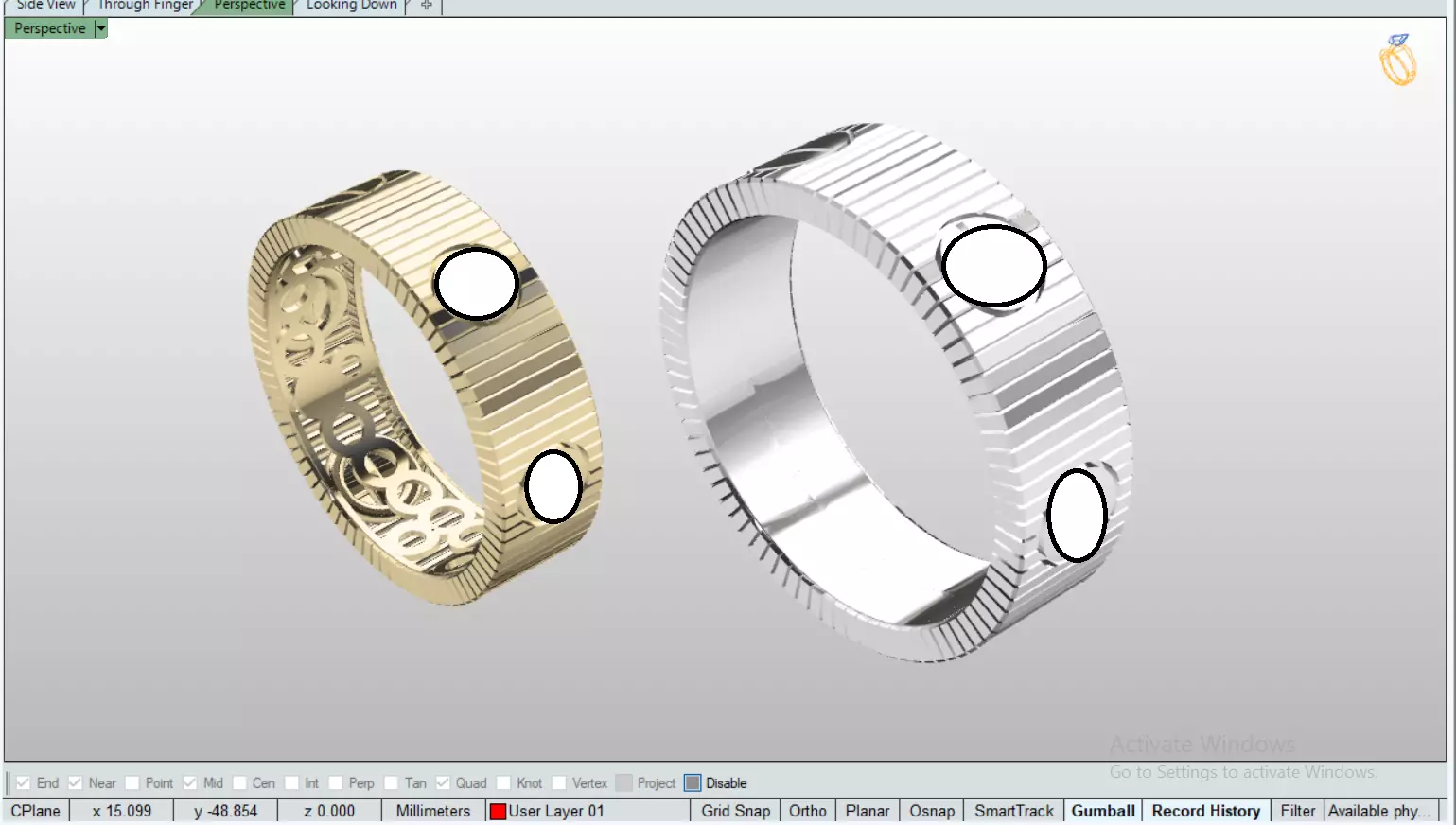The height and width of the screenshot is (825, 1456).
Task: Enable the Int osnap checkbox
Action: pos(292,783)
